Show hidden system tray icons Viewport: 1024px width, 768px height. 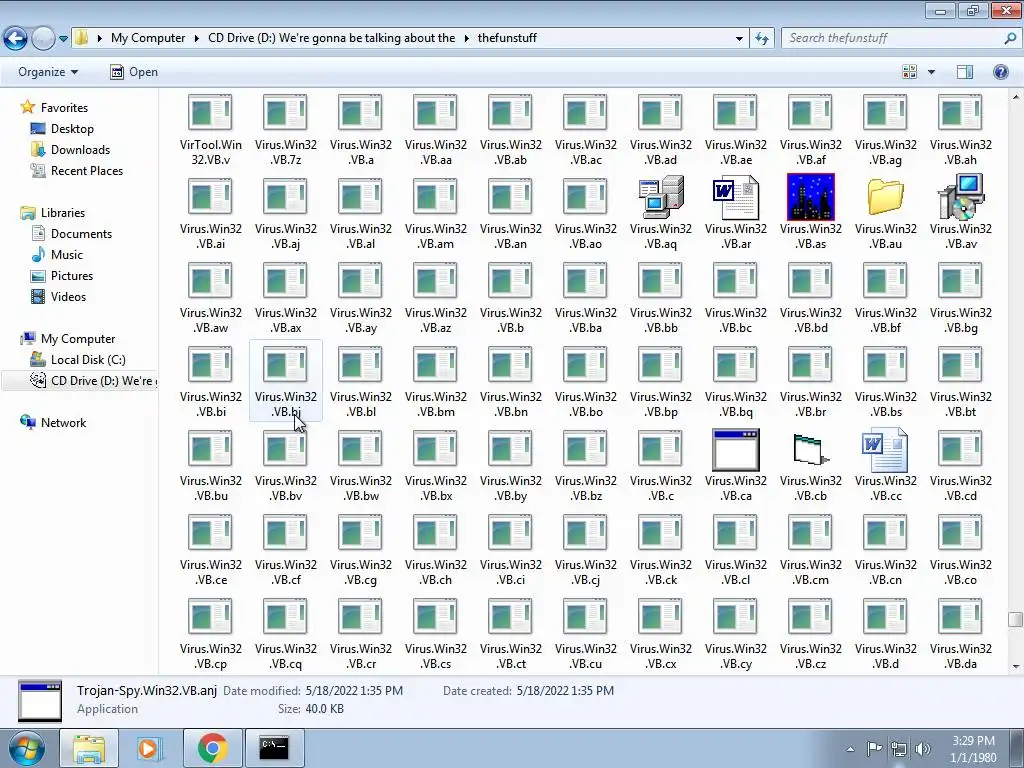(850, 749)
